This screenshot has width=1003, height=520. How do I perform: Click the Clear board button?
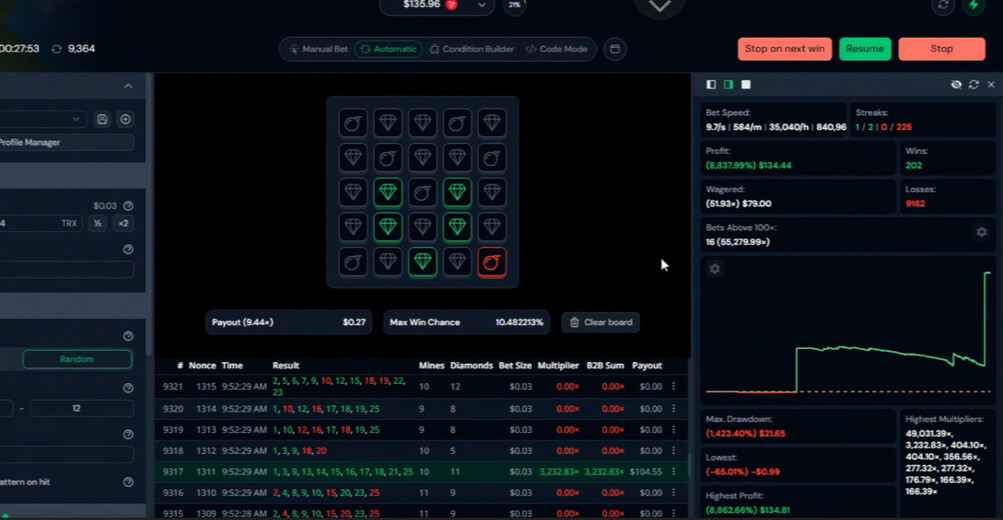click(600, 322)
